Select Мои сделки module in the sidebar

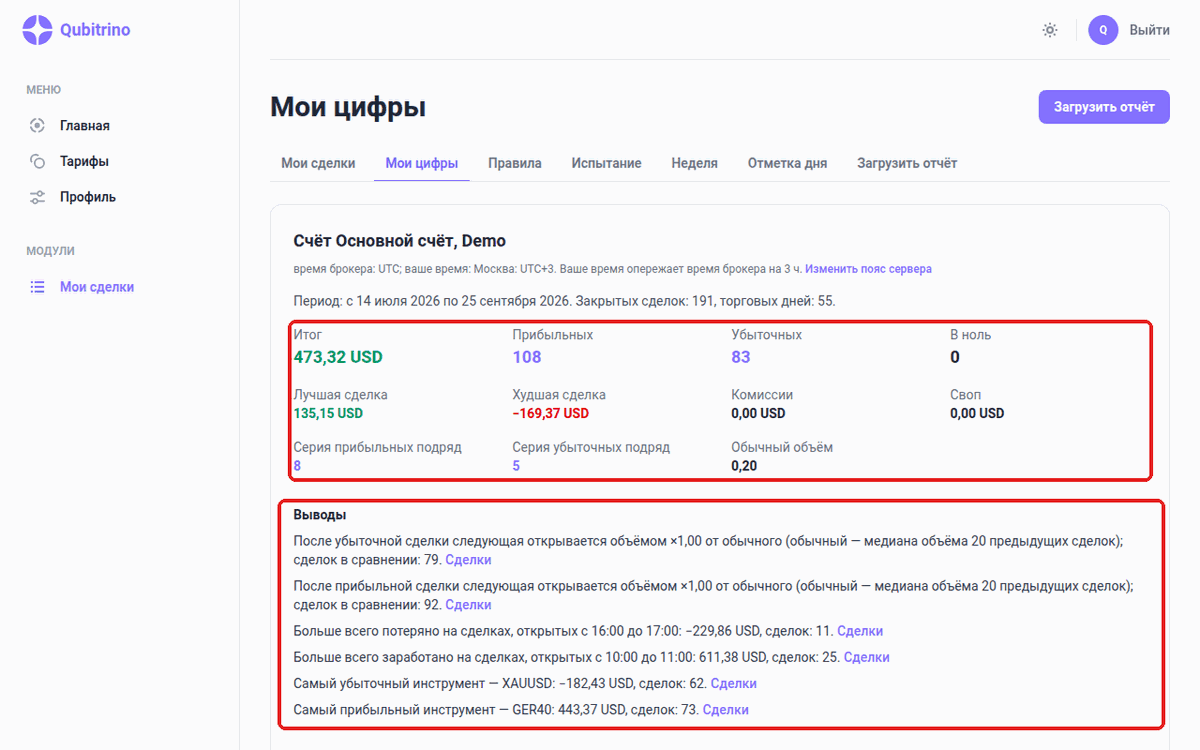point(96,287)
